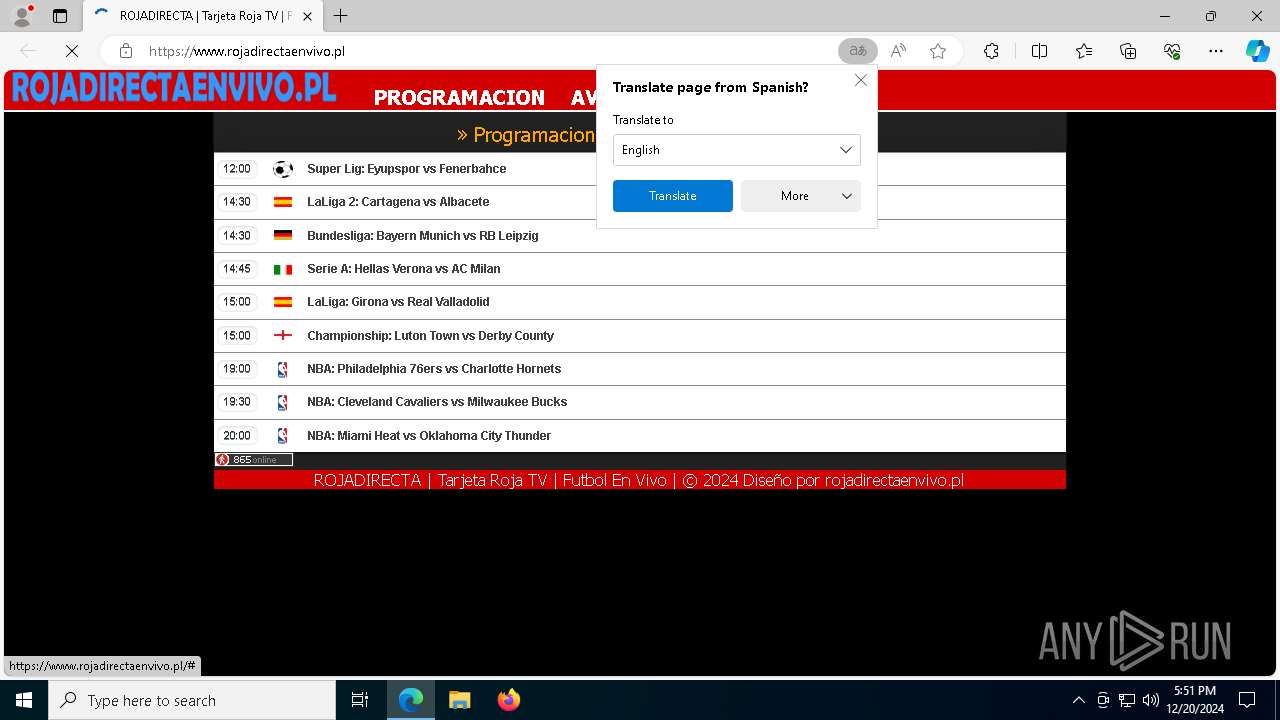
Task: Close the translate popup
Action: click(861, 80)
